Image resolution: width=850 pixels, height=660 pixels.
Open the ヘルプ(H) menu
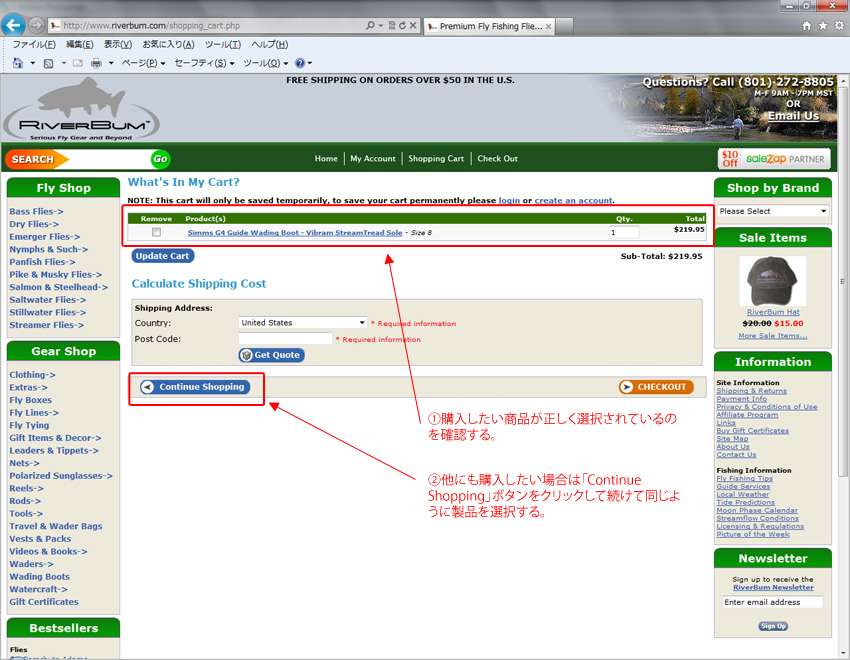pyautogui.click(x=269, y=44)
